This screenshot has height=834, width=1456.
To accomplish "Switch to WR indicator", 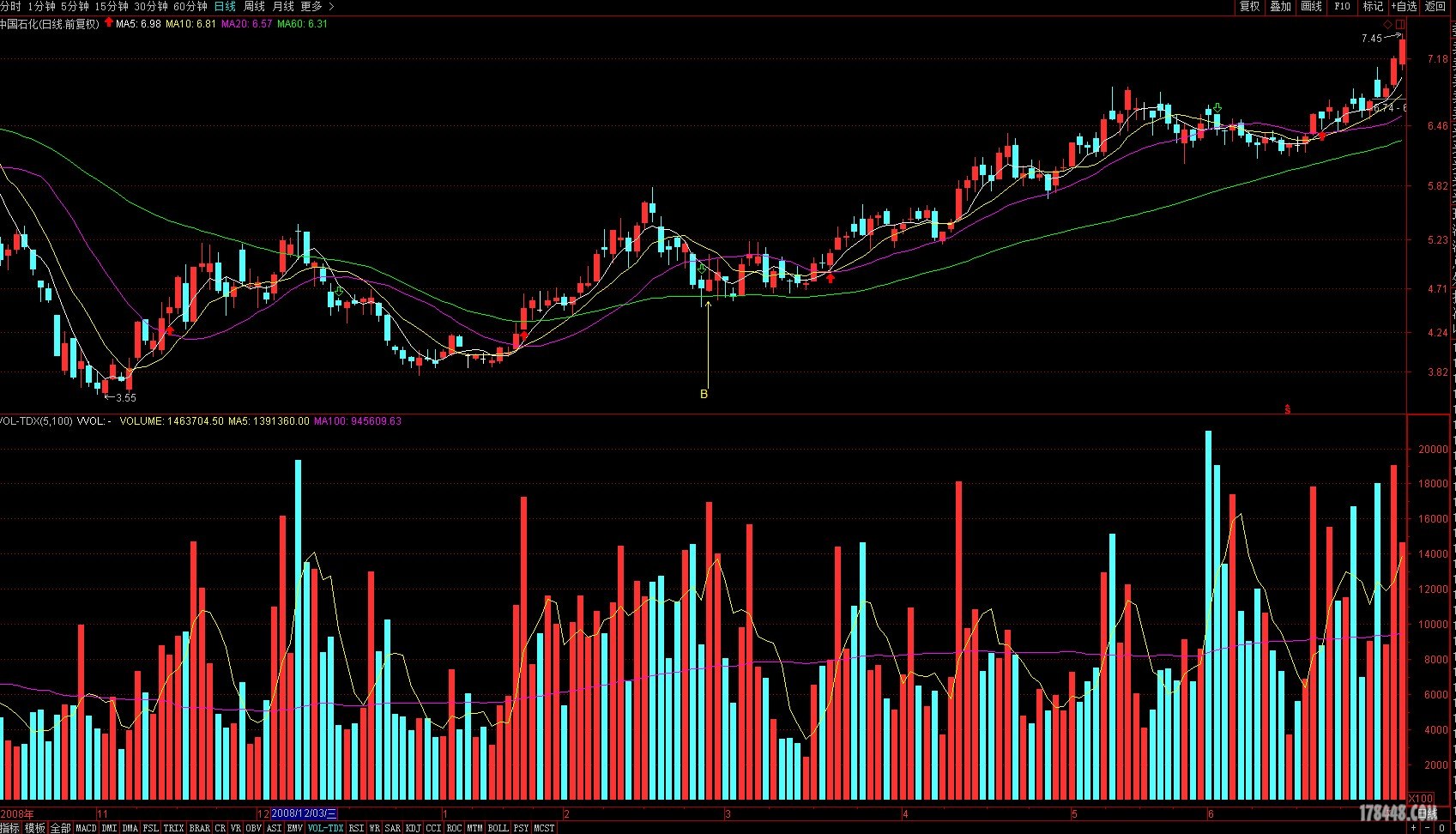I will [374, 828].
